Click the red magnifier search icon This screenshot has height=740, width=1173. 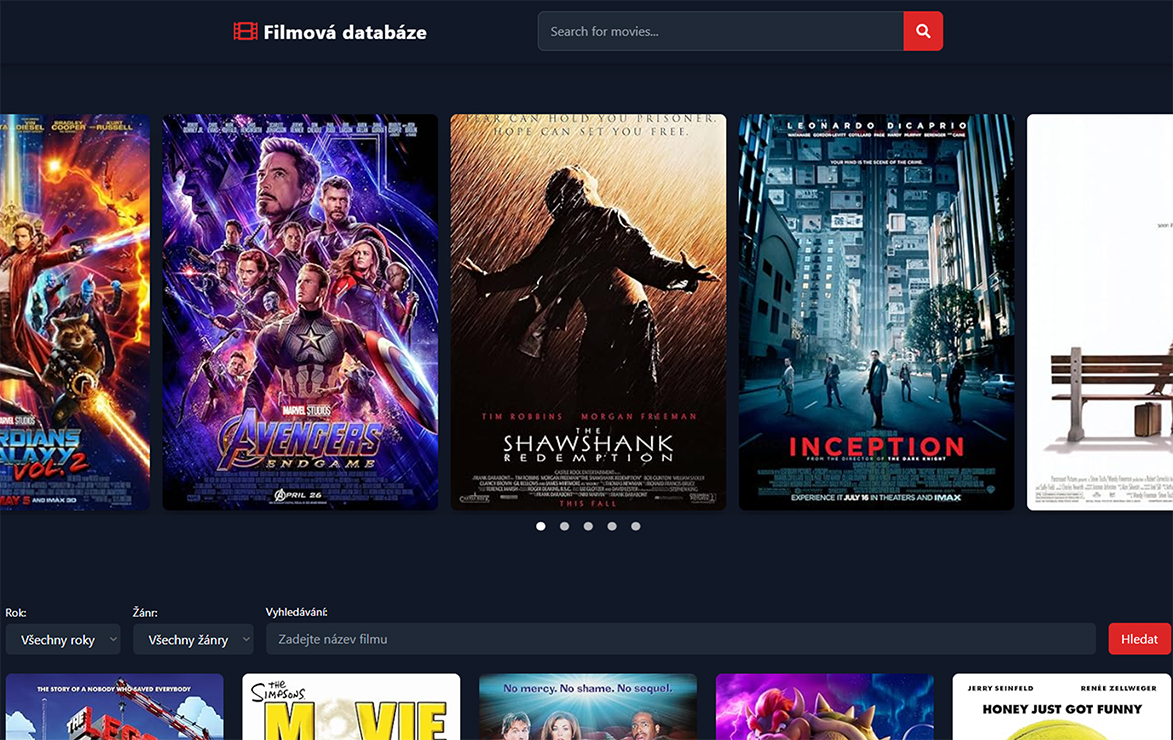922,31
